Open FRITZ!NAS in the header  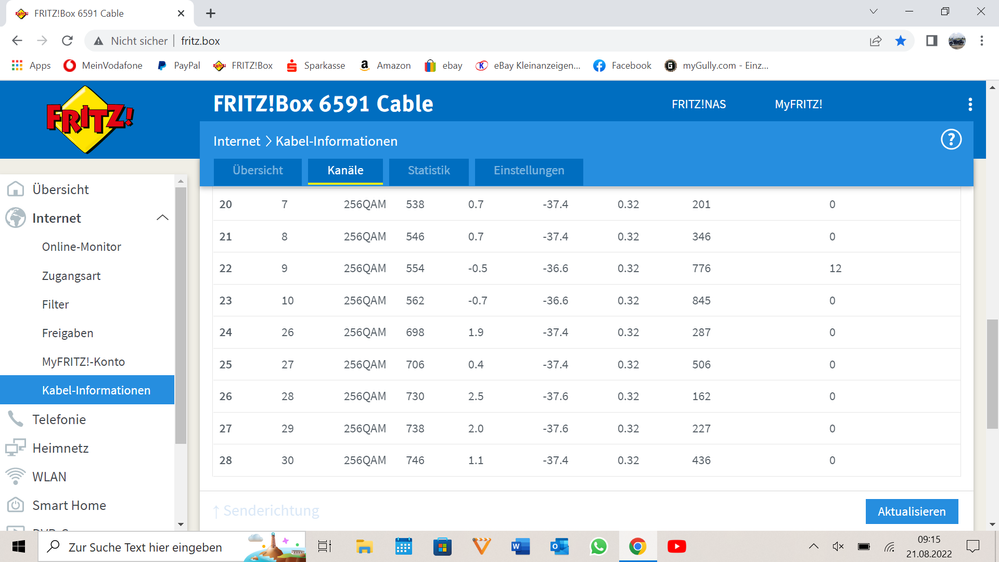point(699,104)
